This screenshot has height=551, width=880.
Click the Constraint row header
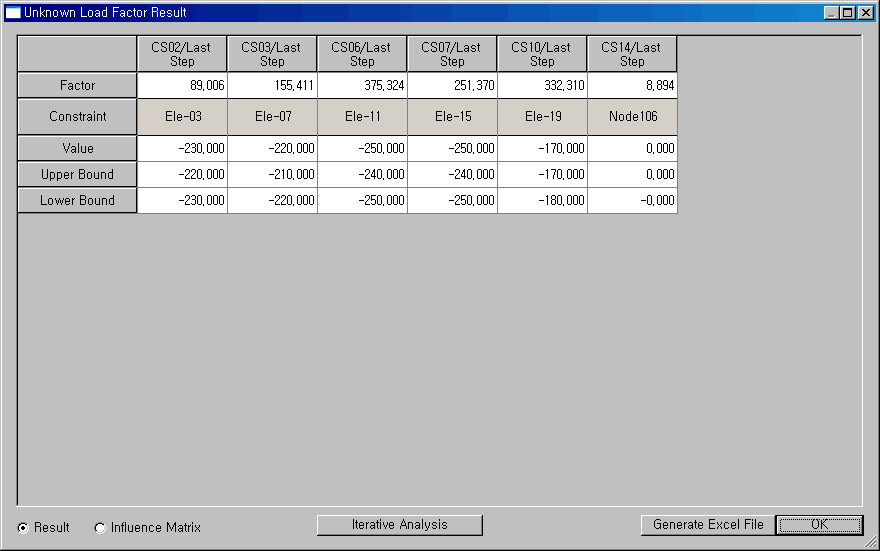[x=77, y=117]
